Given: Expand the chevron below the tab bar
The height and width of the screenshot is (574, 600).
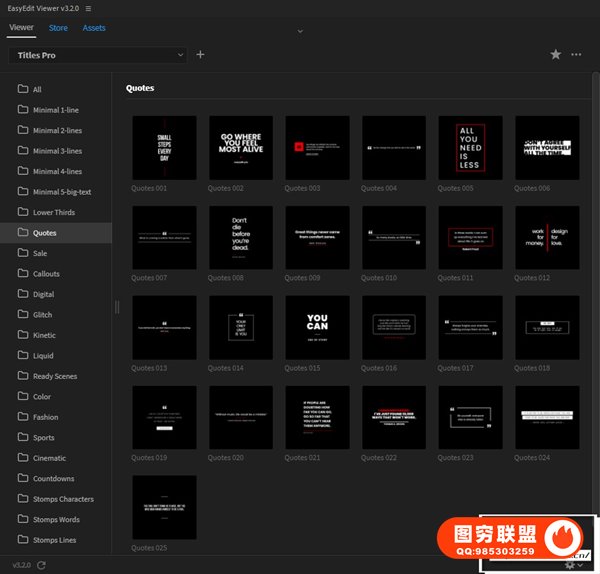Looking at the screenshot, I should point(299,32).
